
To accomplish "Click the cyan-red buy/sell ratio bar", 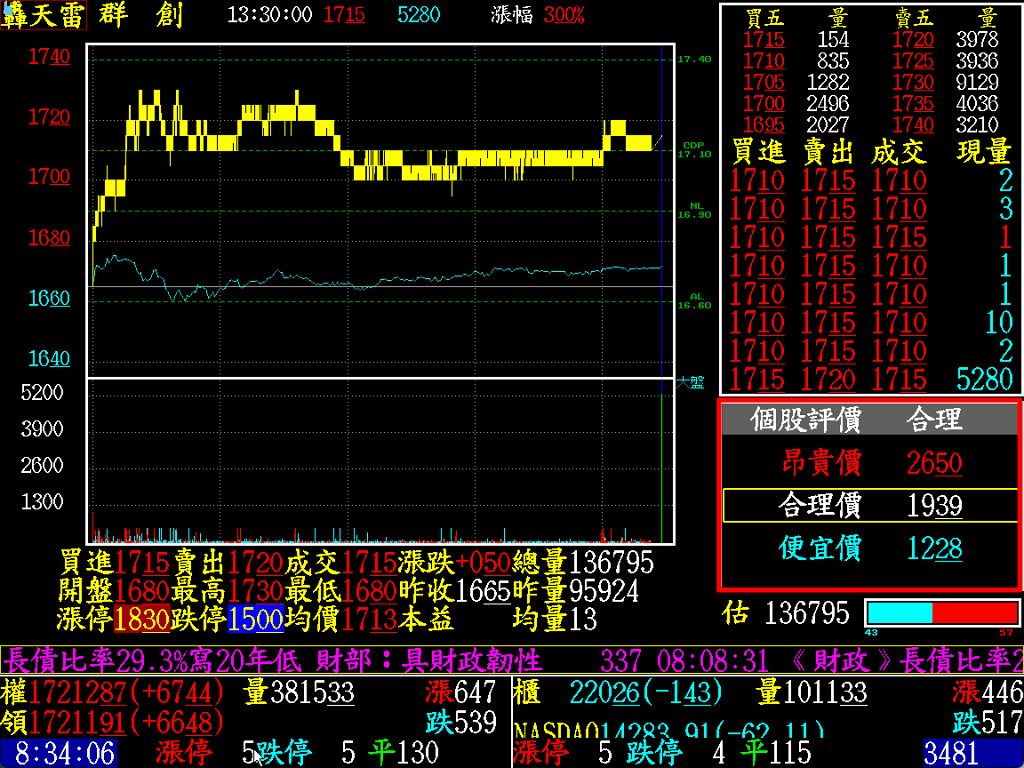I will pyautogui.click(x=941, y=612).
